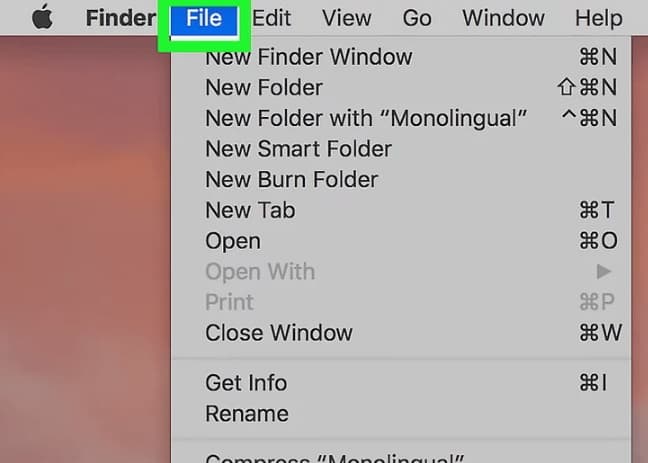Select Get Info
The height and width of the screenshot is (463, 648).
[246, 383]
